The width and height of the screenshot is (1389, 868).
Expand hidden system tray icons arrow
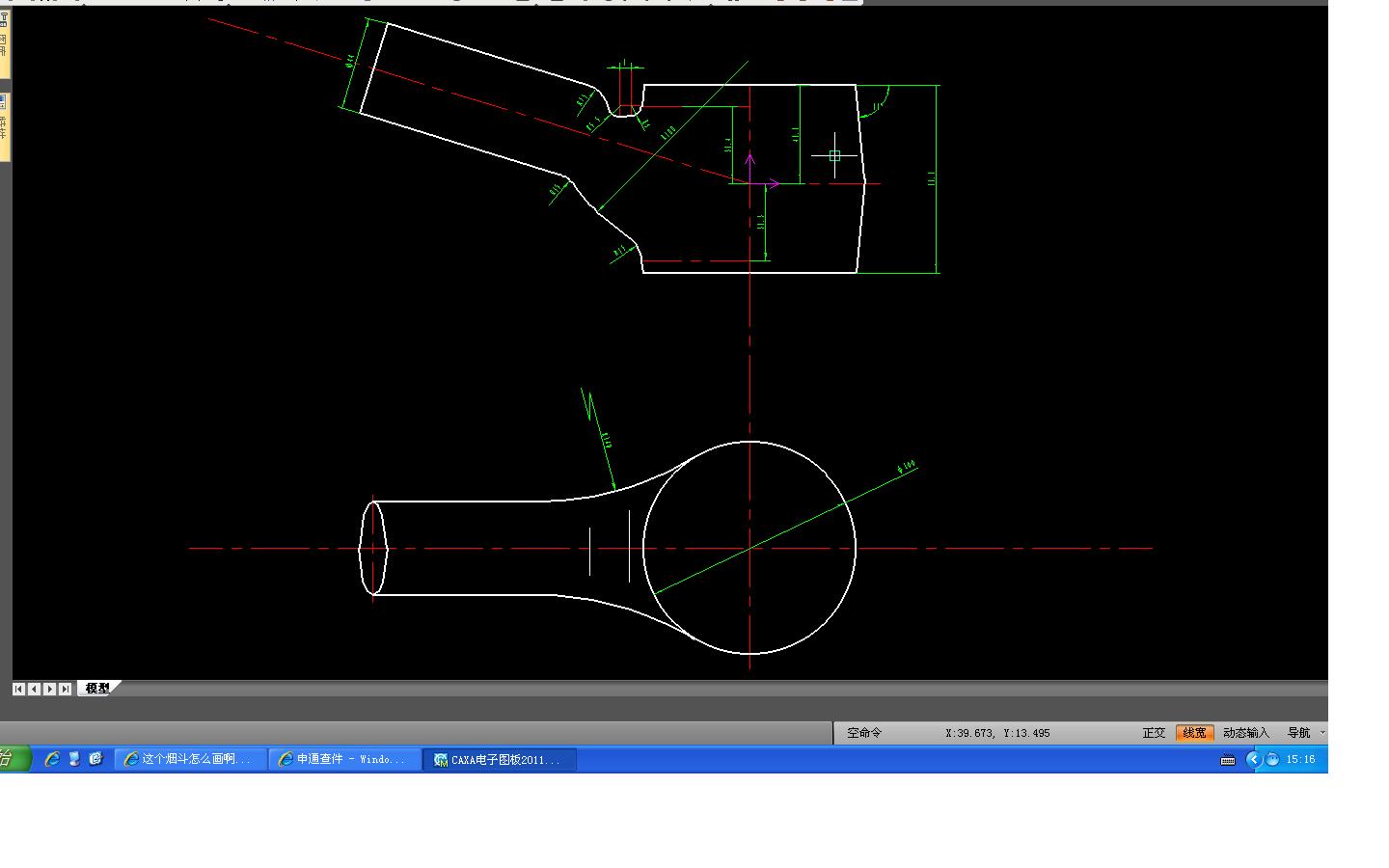point(1254,760)
